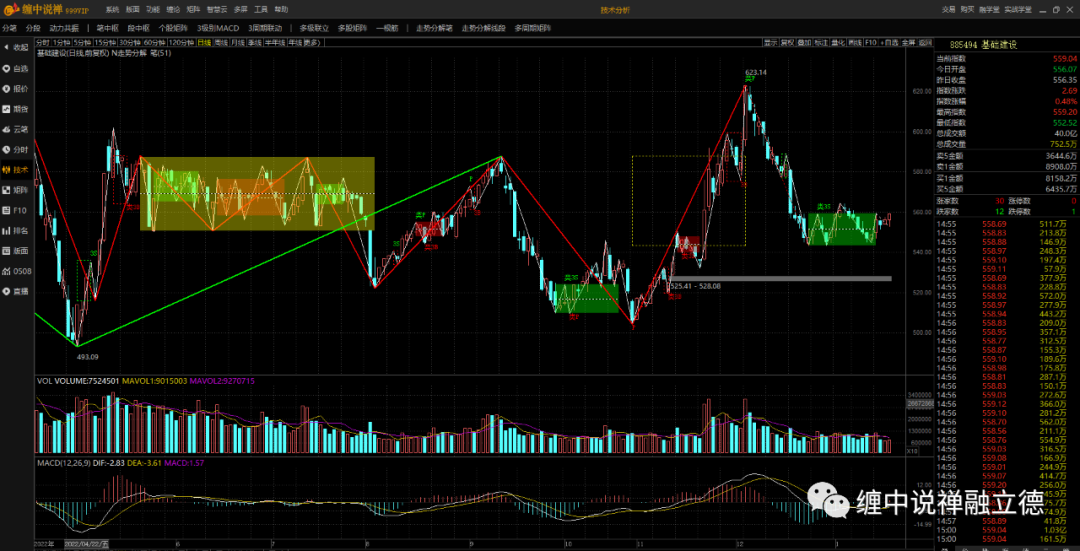Click the F10 button above chart

pos(871,43)
